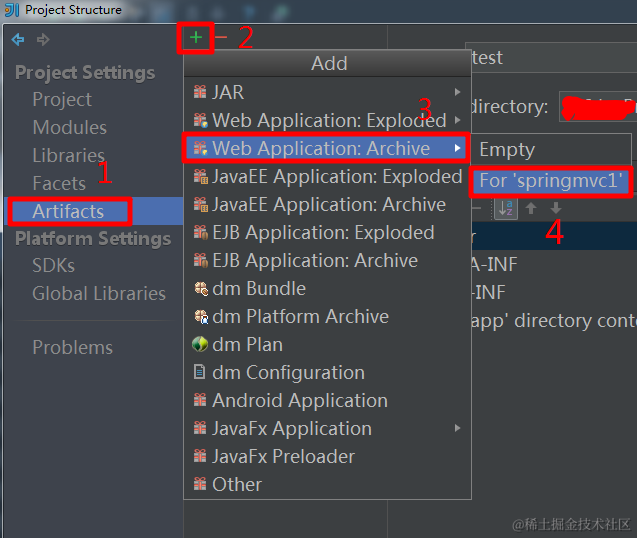Expand Web Application: Exploded submenu arrow
Screen dimensions: 637x538
[458, 120]
